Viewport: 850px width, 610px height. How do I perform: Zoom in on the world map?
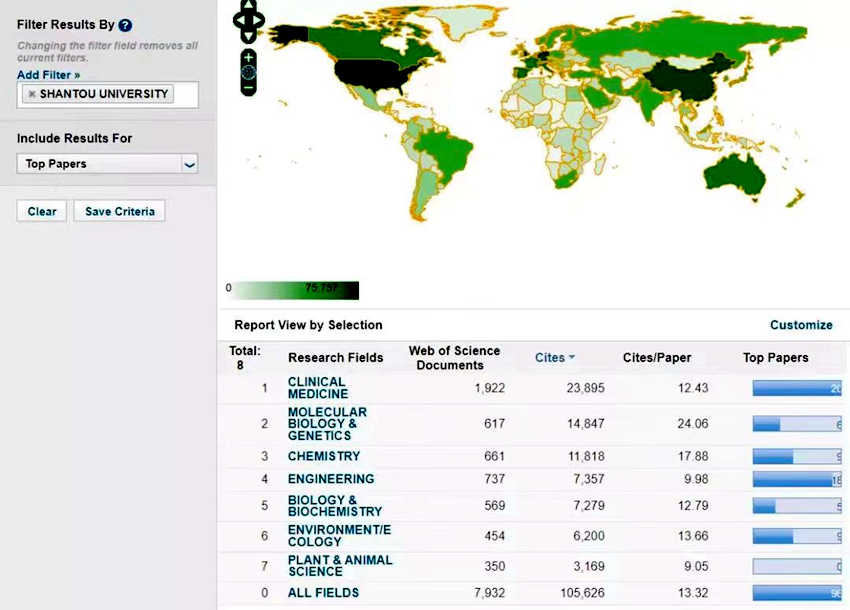tap(249, 57)
